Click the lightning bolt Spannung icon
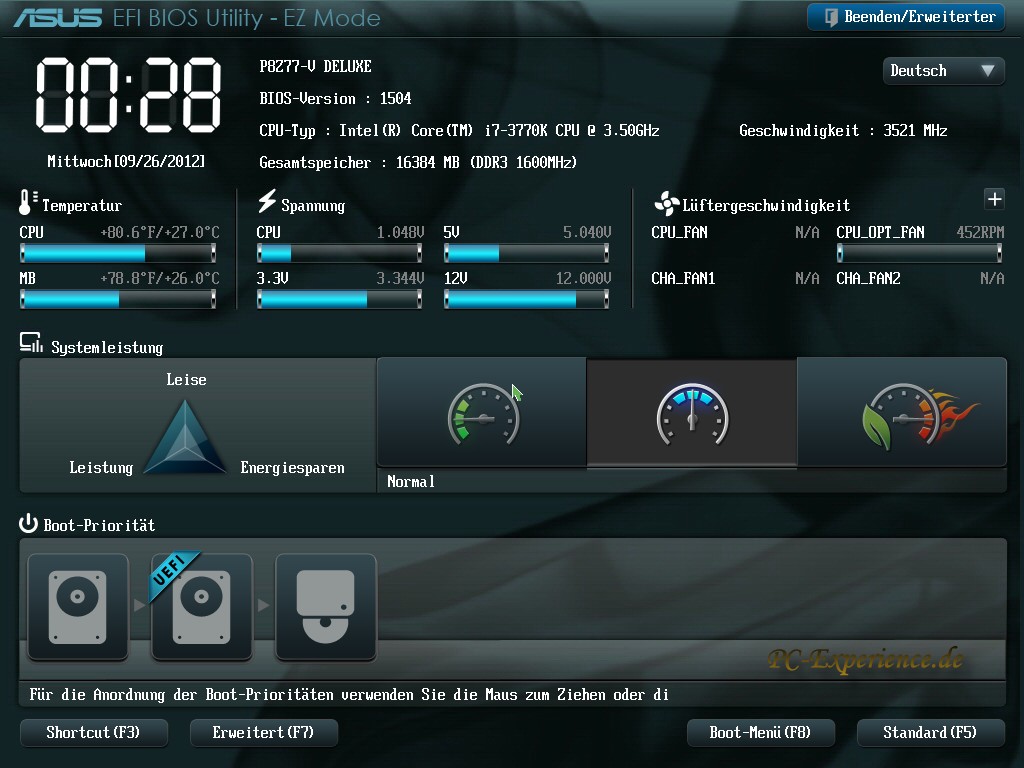 pyautogui.click(x=267, y=202)
